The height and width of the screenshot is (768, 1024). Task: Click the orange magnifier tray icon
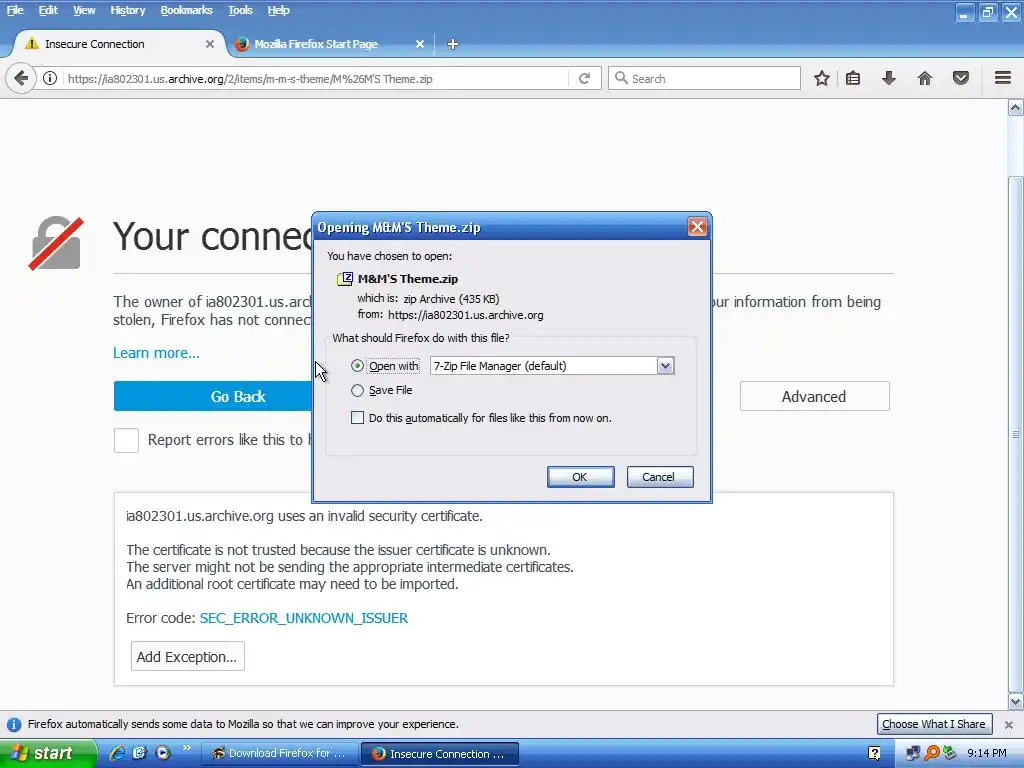pos(931,754)
